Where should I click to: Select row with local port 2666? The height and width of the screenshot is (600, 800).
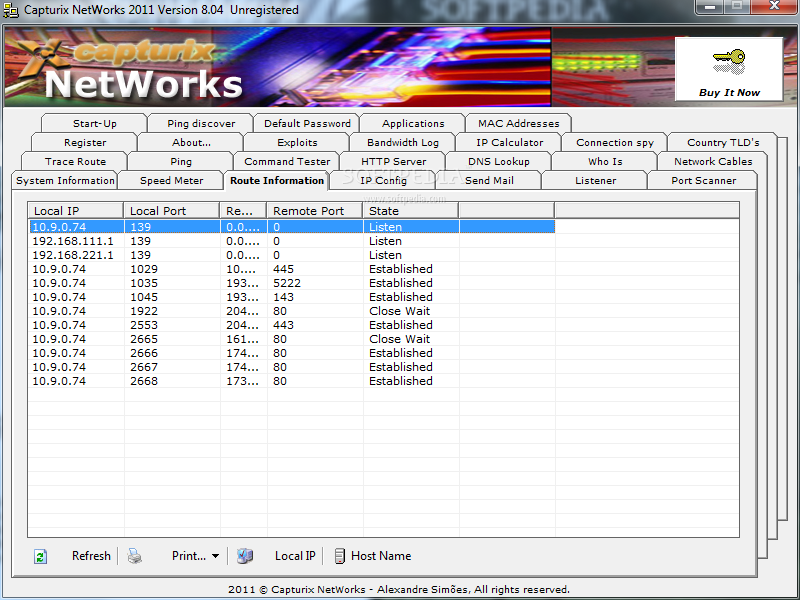coord(292,353)
